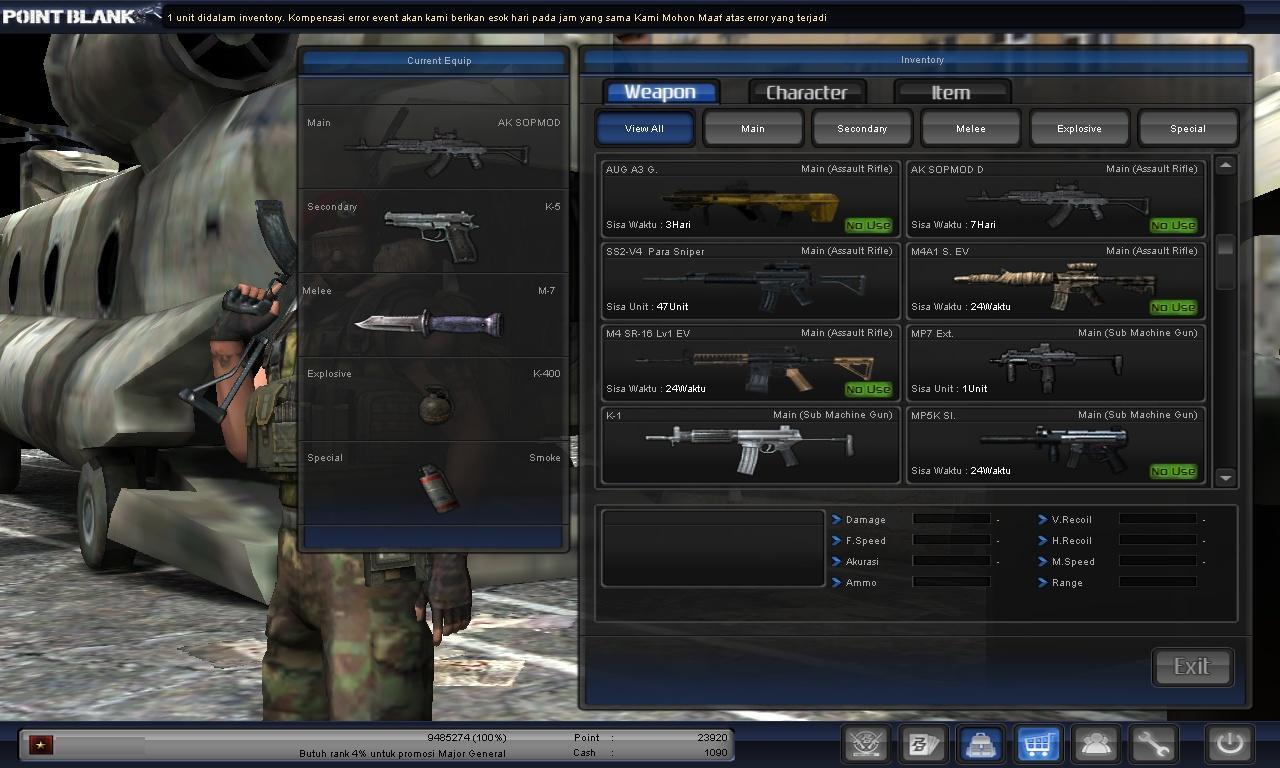Open the PB cards icon in bottom bar
Image resolution: width=1280 pixels, height=768 pixels.
coord(923,744)
